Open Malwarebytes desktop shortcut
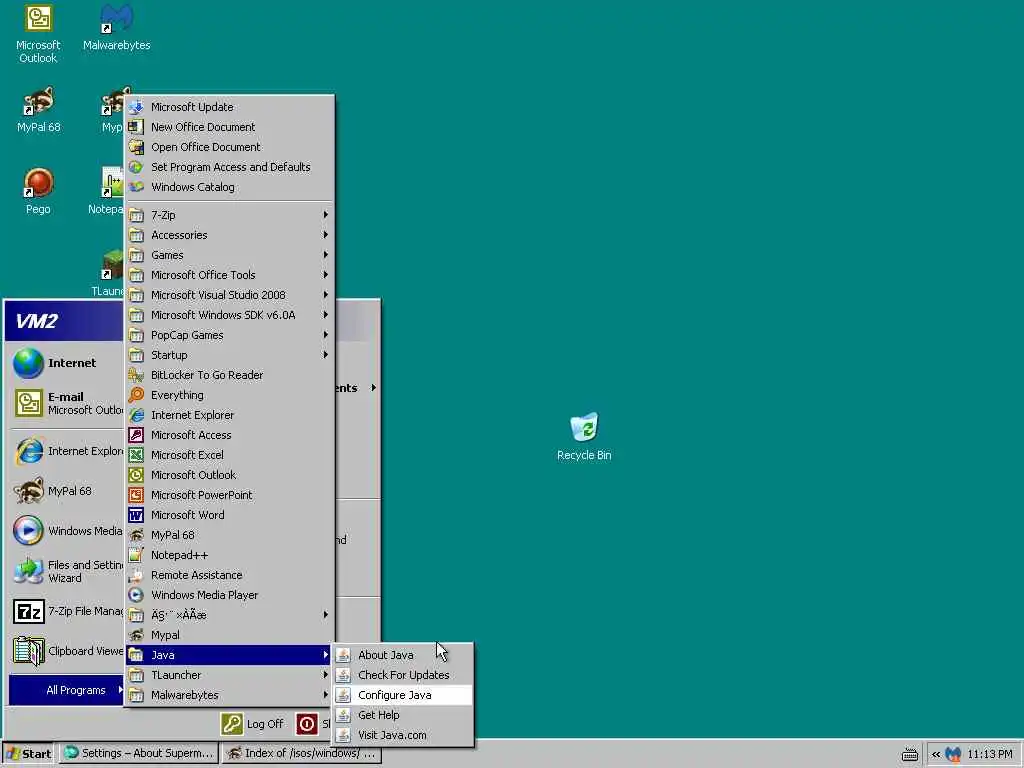The width and height of the screenshot is (1024, 768). pyautogui.click(x=116, y=27)
